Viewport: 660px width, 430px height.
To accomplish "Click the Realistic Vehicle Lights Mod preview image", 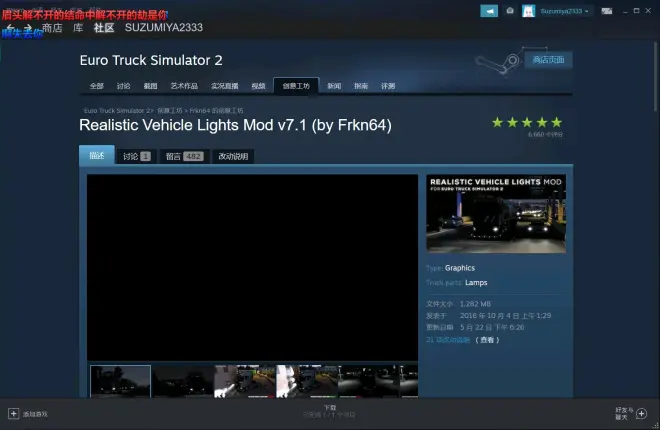I will coord(496,214).
